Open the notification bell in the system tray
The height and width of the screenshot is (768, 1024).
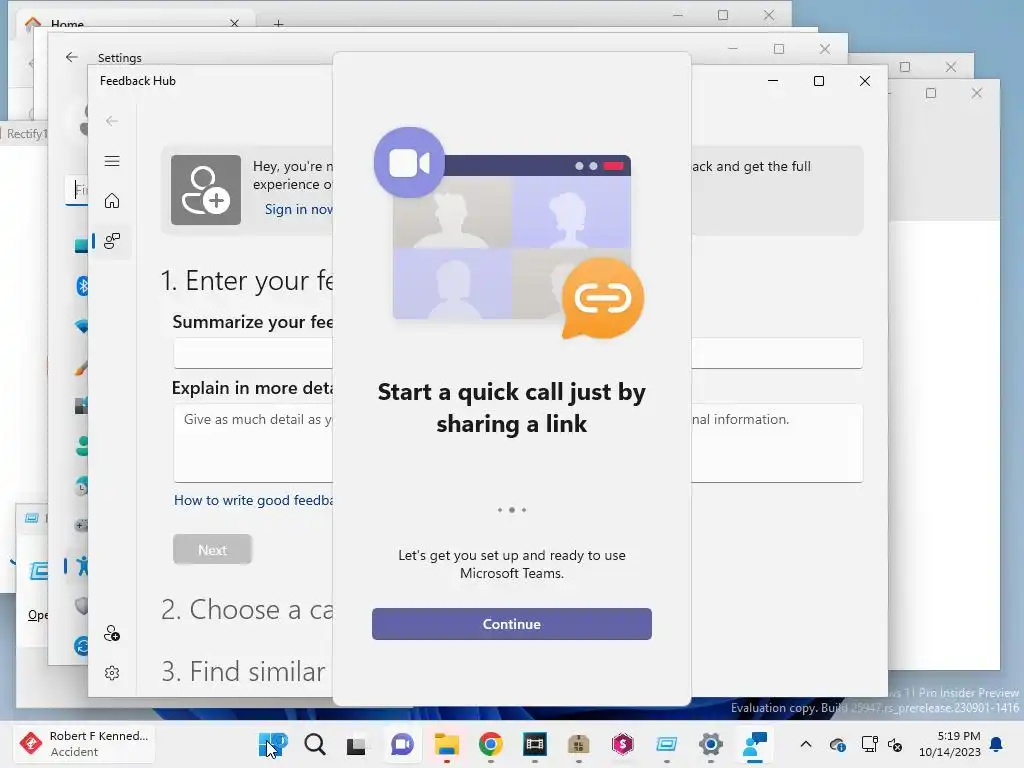(x=997, y=744)
